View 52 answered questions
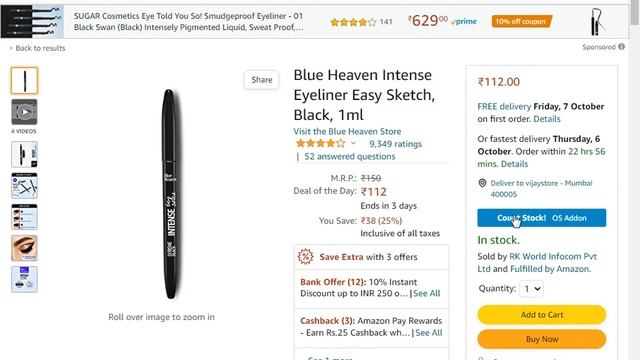This screenshot has width=640, height=360. (x=349, y=156)
